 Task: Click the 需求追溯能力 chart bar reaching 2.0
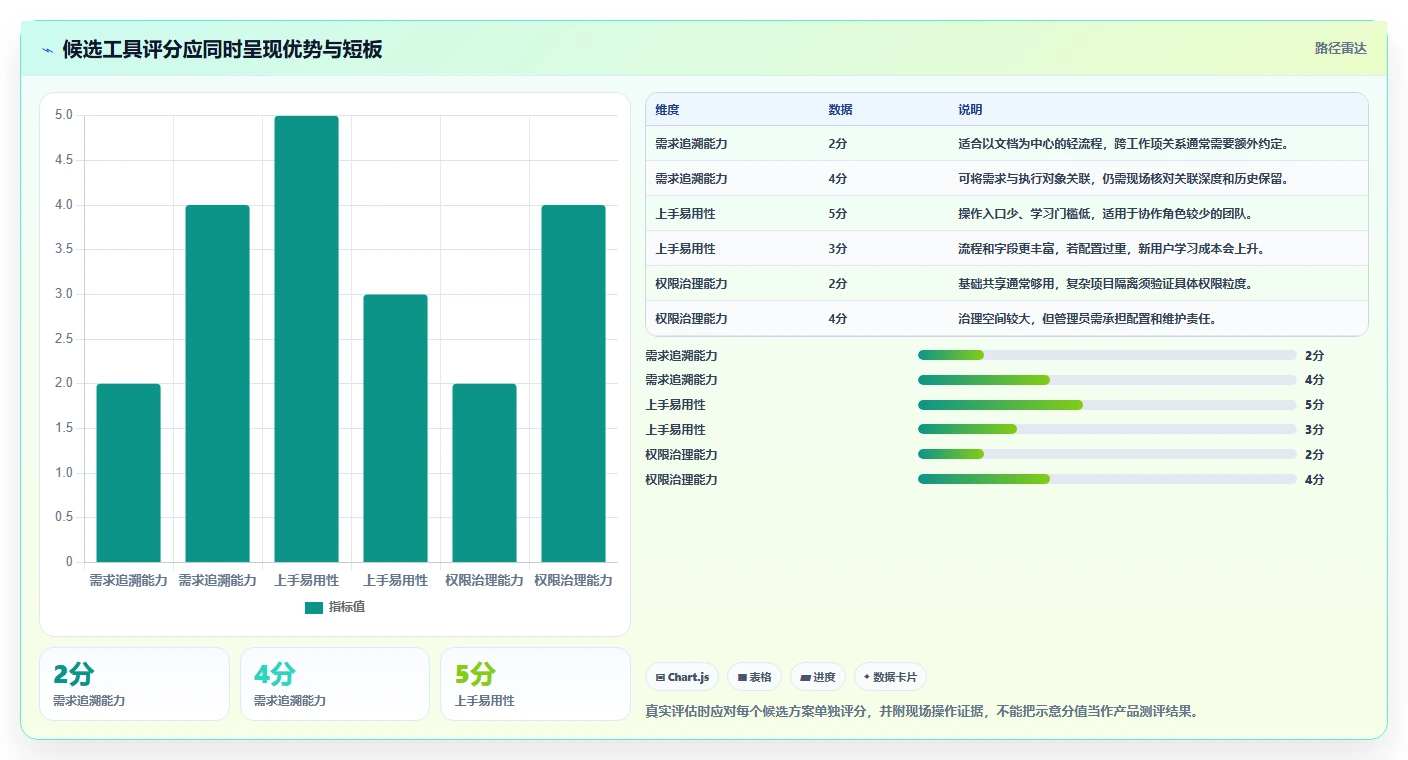[129, 473]
